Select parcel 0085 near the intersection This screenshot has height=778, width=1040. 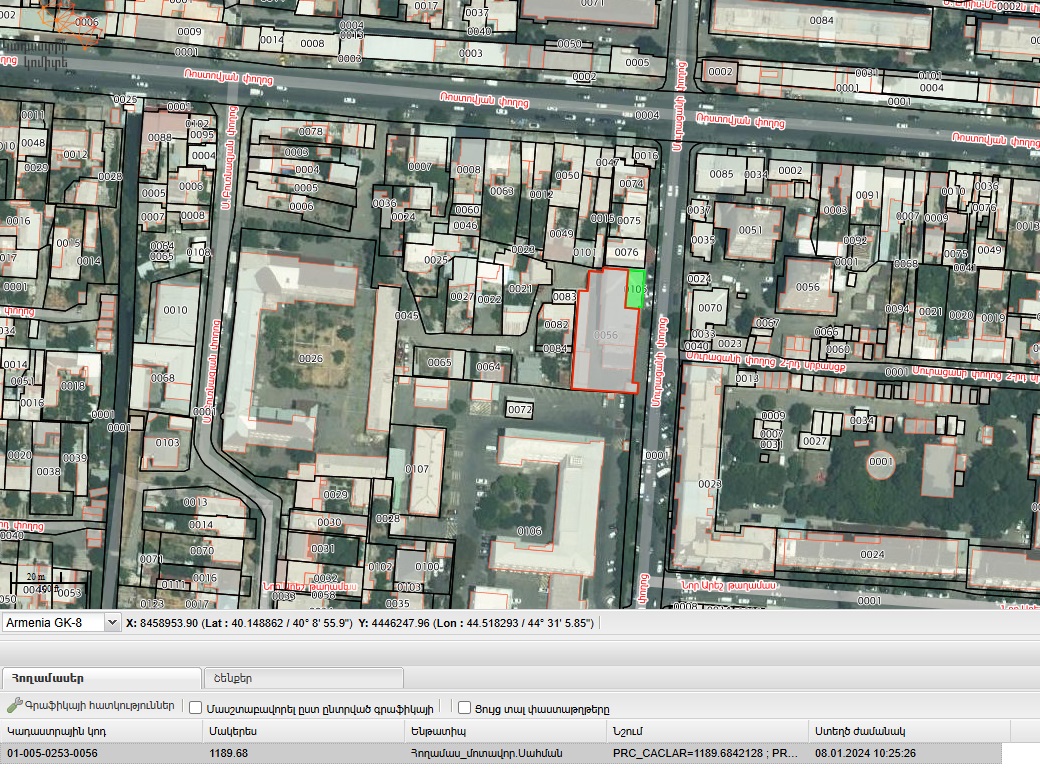pyautogui.click(x=721, y=174)
